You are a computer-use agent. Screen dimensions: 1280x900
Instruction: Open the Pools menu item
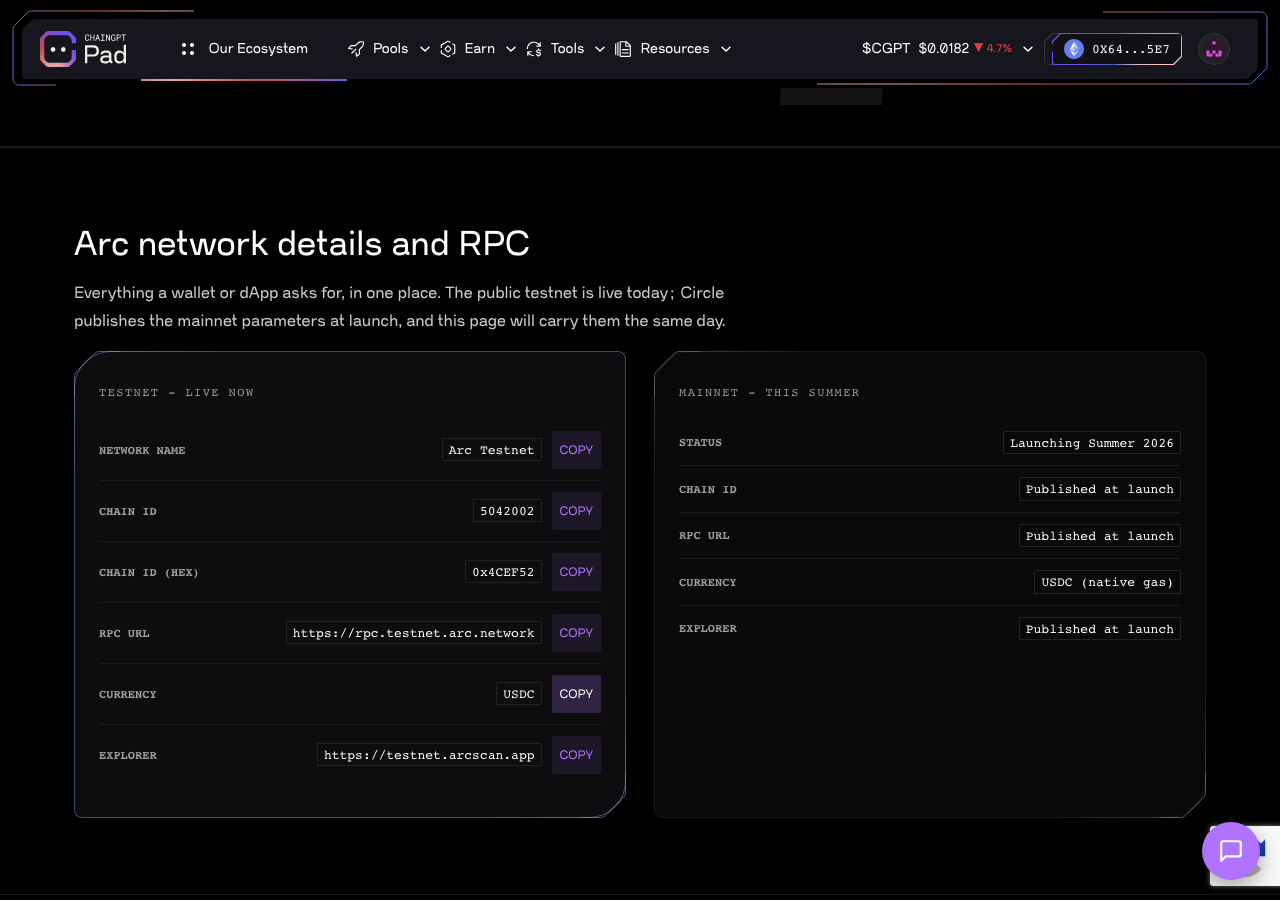[x=390, y=49]
